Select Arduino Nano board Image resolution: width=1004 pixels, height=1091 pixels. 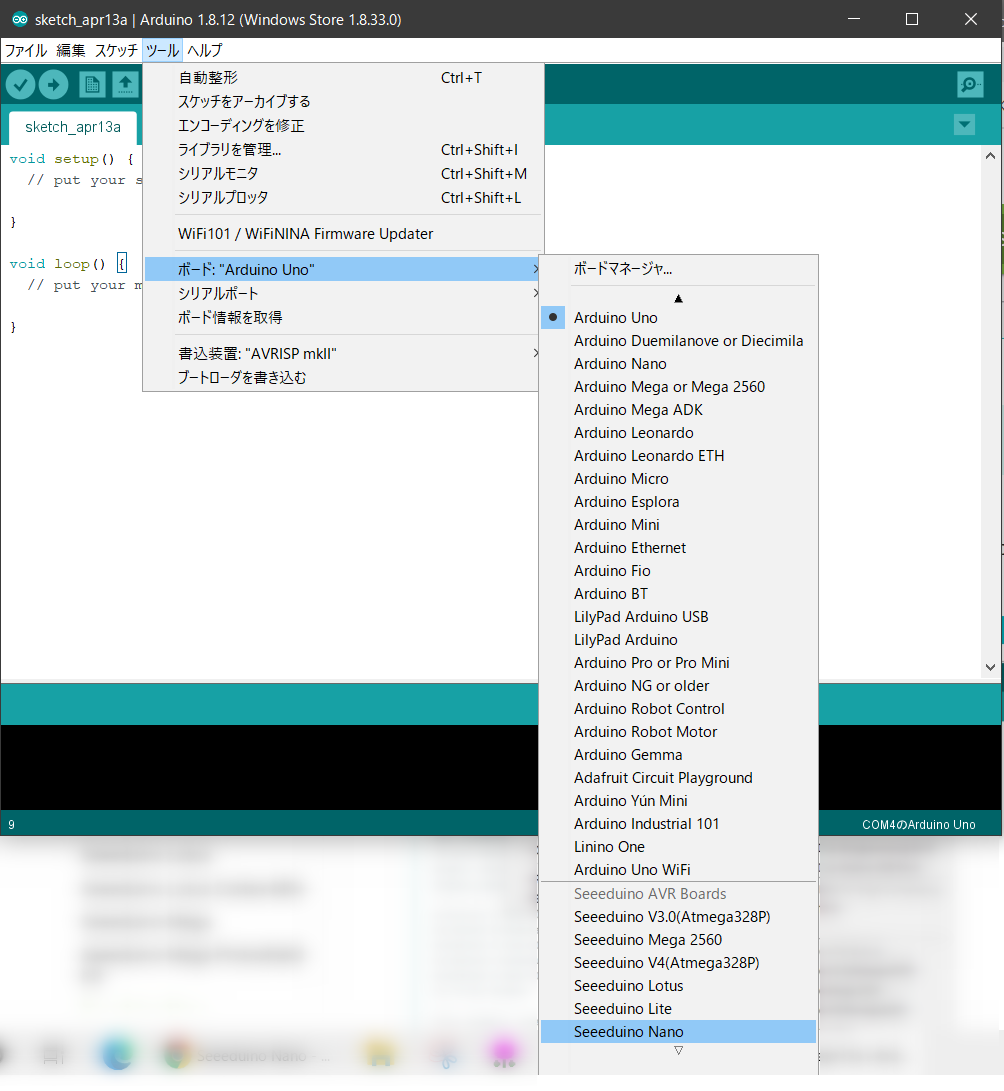click(x=678, y=364)
